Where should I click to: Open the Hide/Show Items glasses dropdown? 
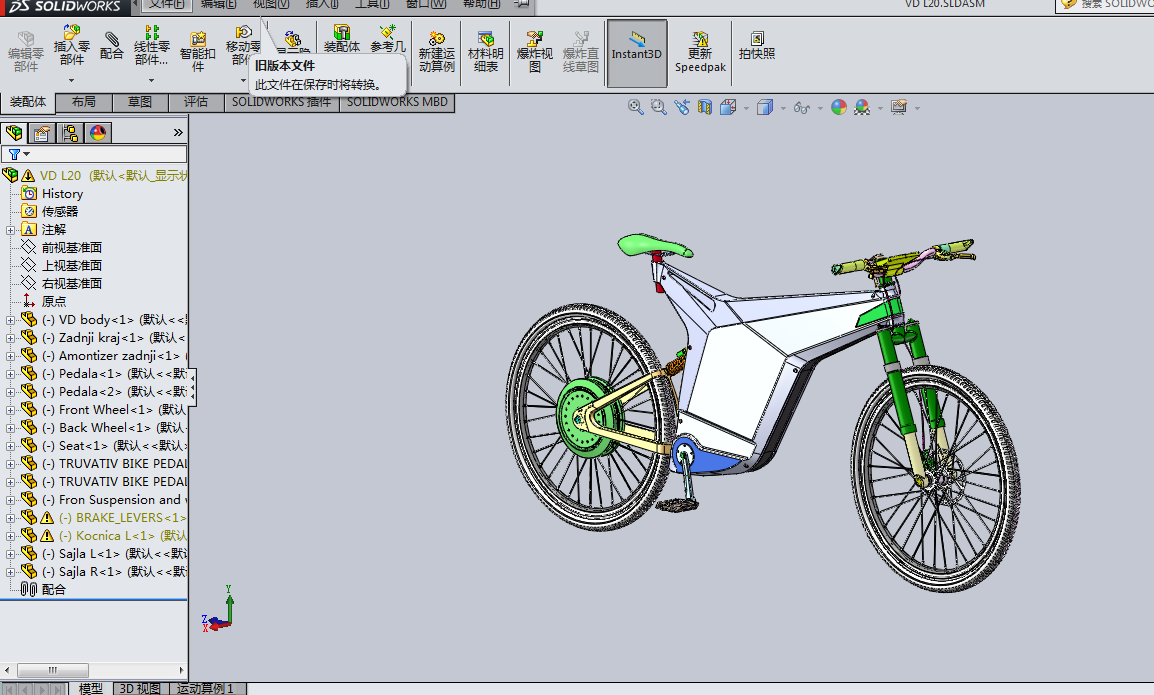(801, 107)
